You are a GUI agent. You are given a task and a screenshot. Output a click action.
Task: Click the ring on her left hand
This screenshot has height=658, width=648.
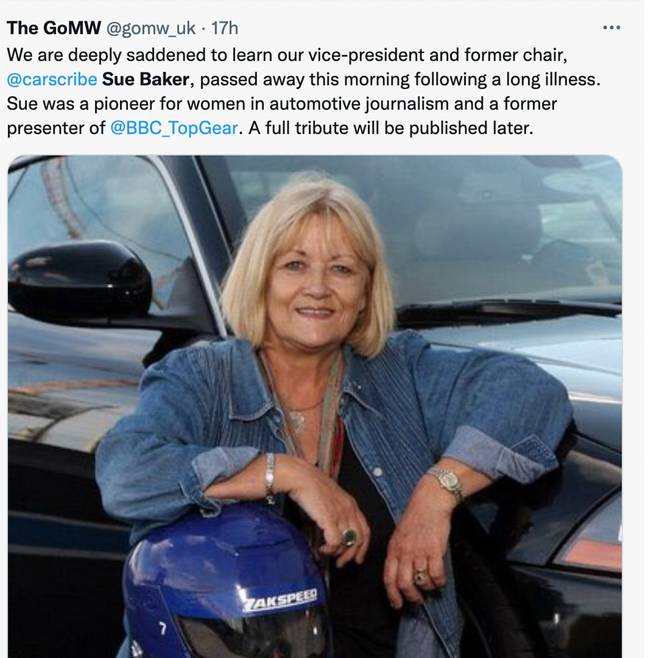420,577
